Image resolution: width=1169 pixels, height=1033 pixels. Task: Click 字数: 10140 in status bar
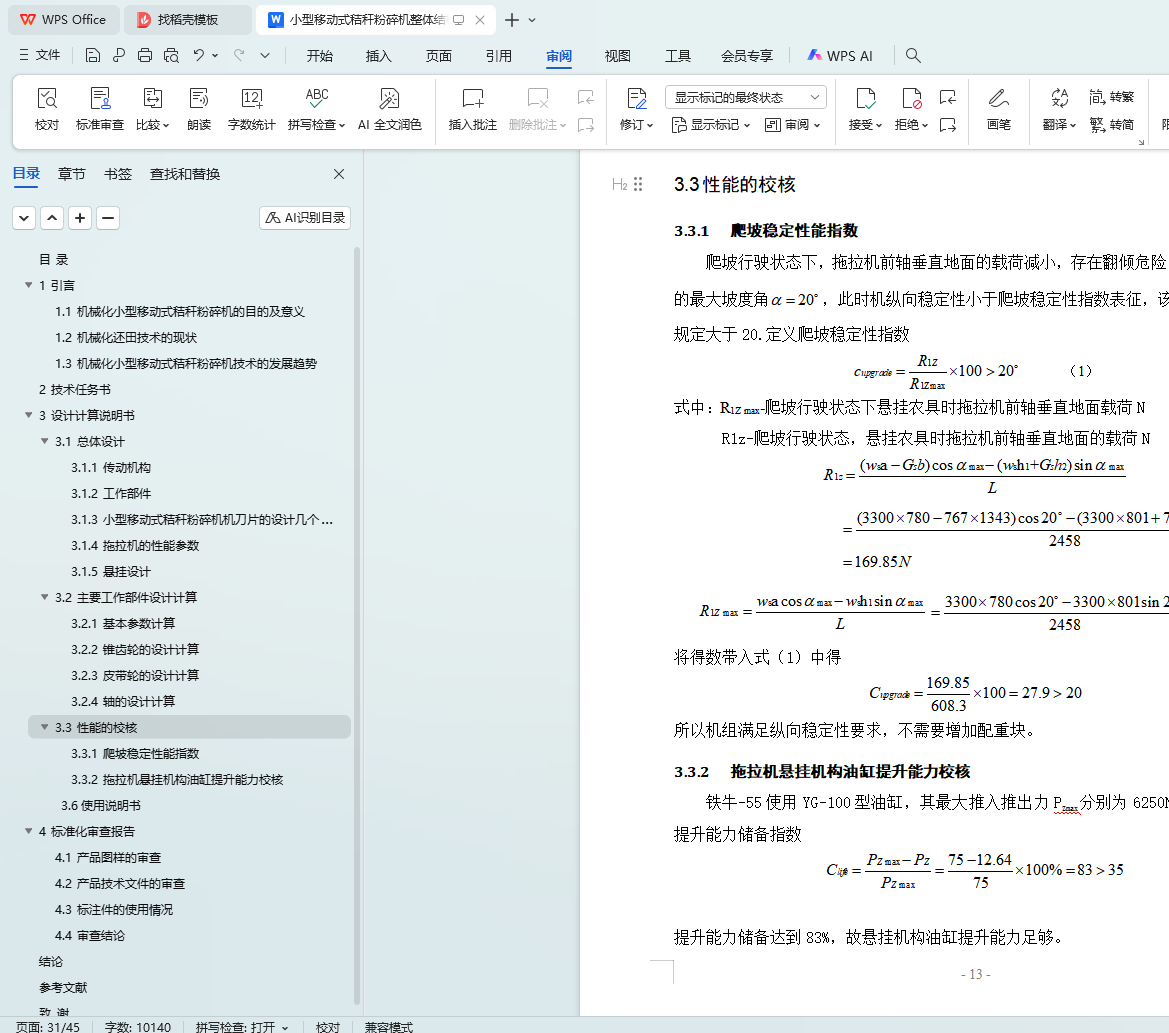[138, 1026]
